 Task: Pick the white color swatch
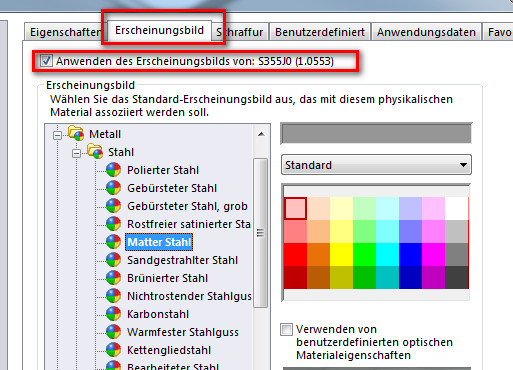pos(456,208)
